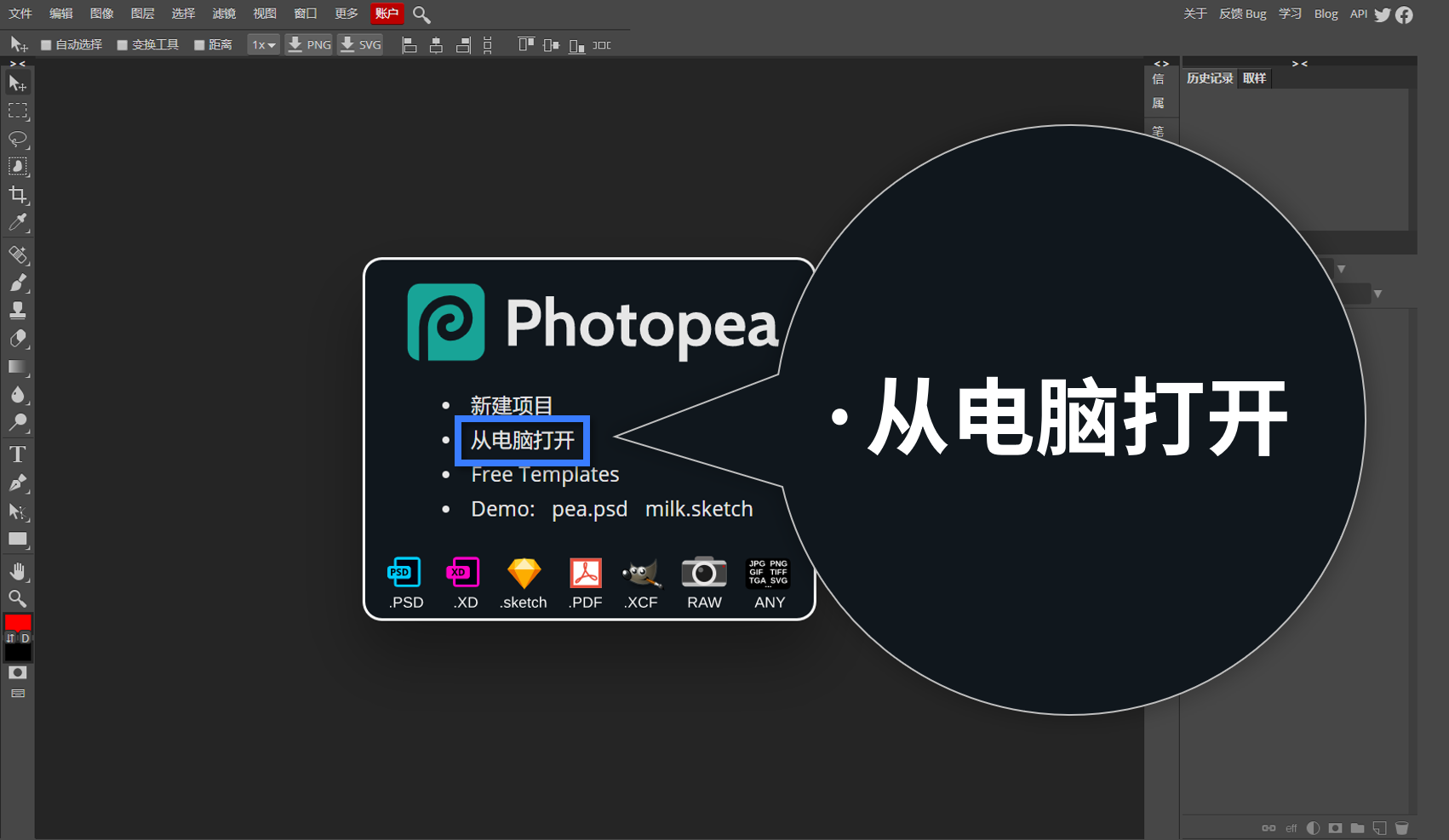Click the .XCF GIMP format icon

tap(641, 584)
